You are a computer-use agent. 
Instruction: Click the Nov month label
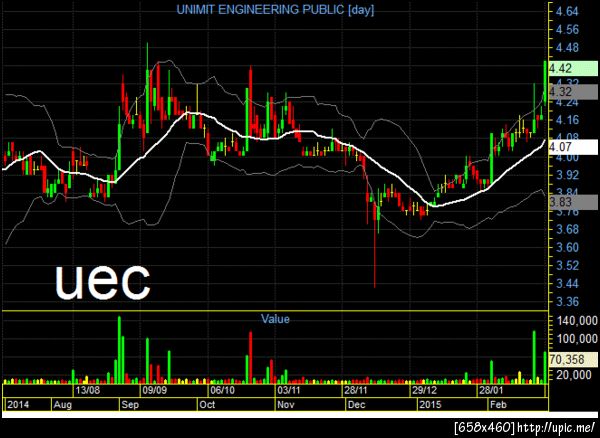point(286,404)
